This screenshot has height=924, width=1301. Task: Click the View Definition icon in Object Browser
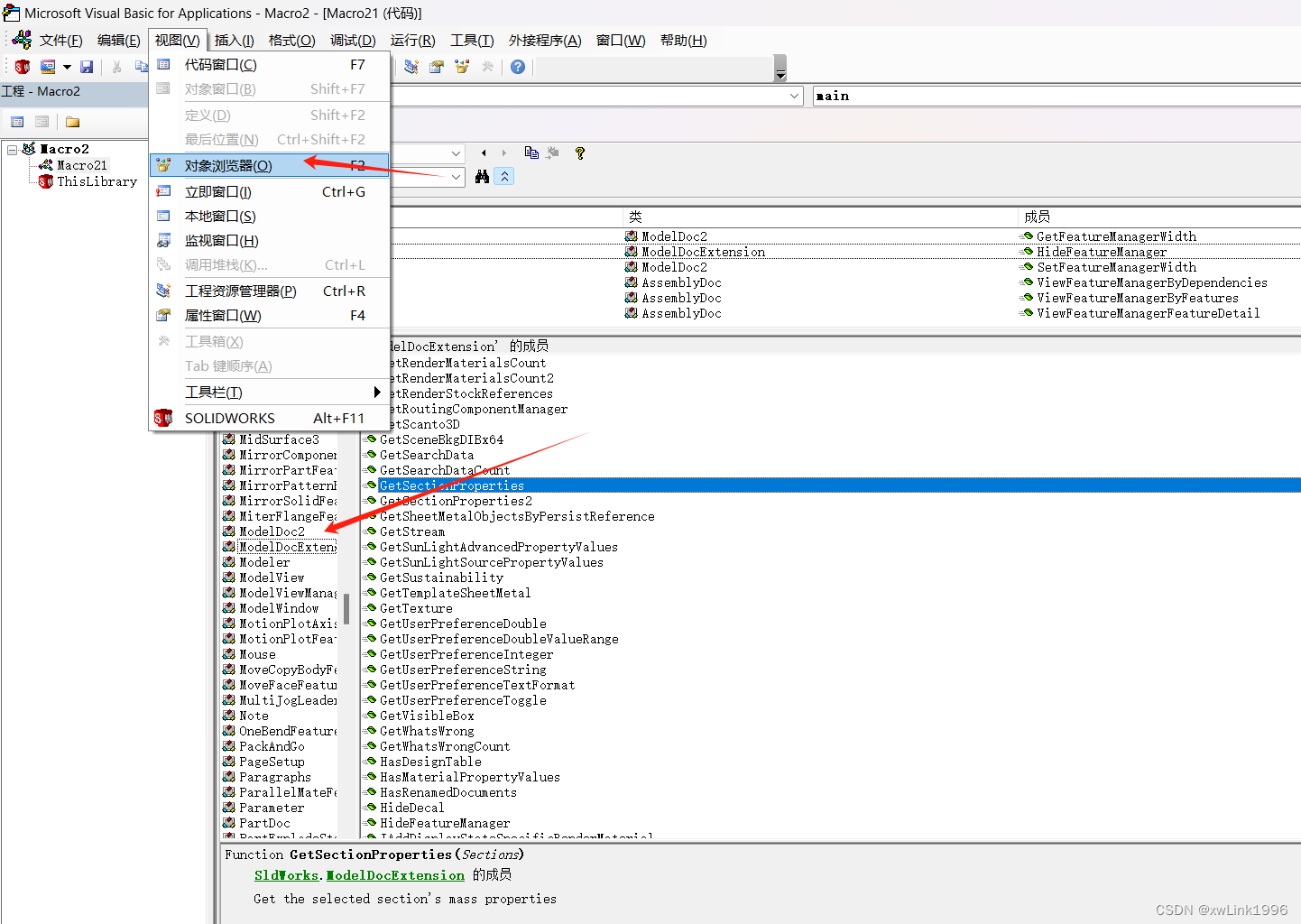(x=553, y=153)
